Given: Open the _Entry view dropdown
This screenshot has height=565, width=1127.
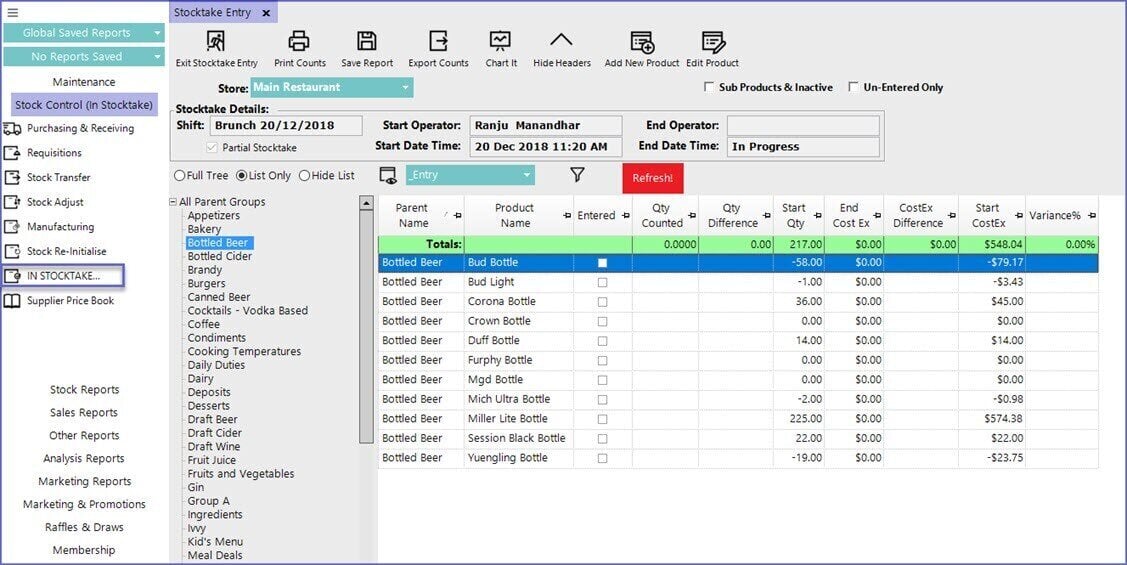Looking at the screenshot, I should pos(526,176).
